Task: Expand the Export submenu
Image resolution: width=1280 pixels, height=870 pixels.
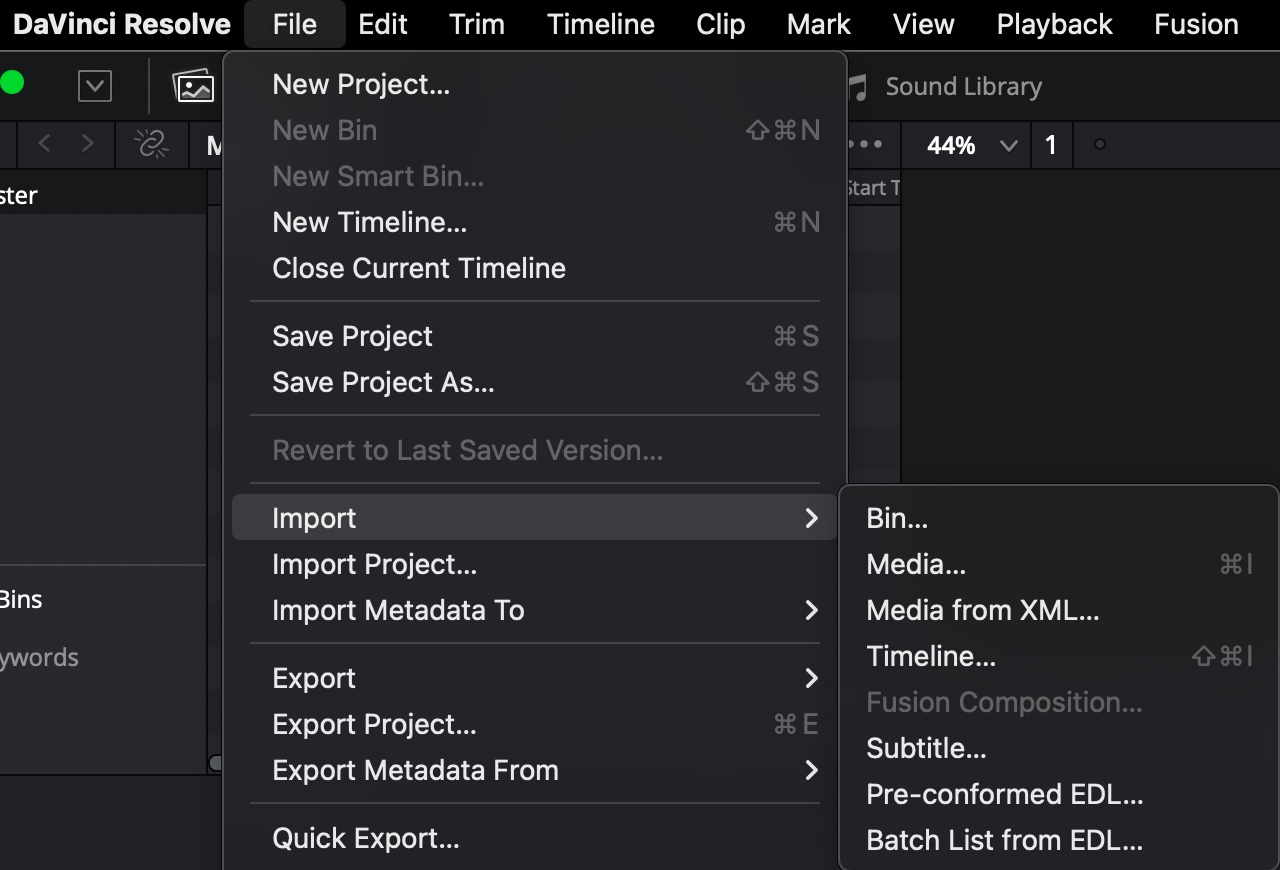Action: [x=534, y=678]
